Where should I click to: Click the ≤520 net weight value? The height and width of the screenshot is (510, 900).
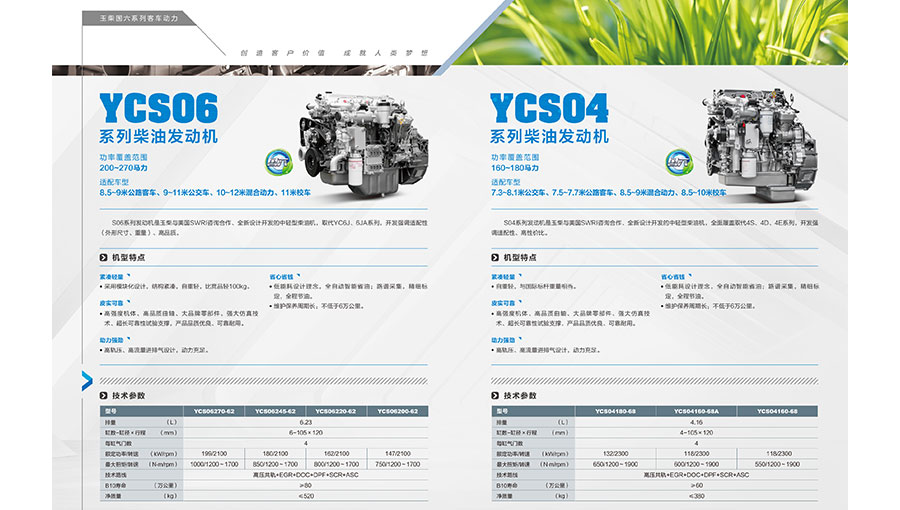coord(306,496)
